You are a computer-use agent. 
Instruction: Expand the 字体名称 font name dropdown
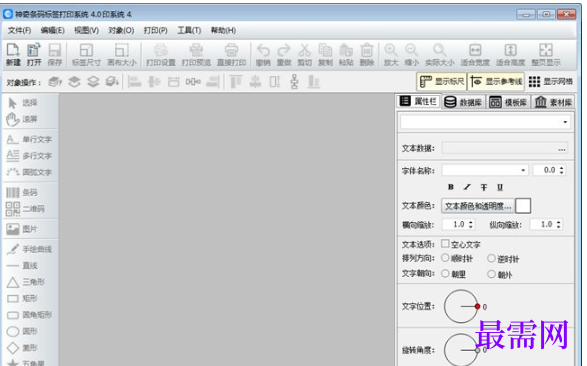tap(523, 170)
